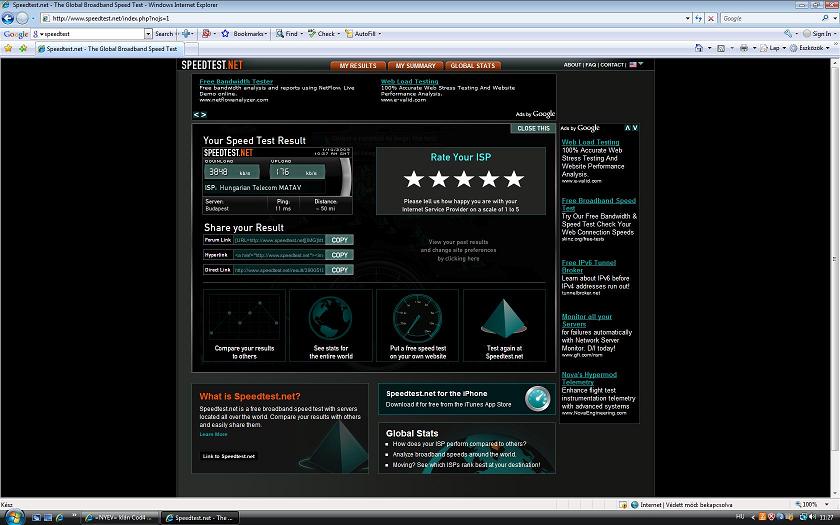This screenshot has width=840, height=525.
Task: Expand the Google Toolbar search box dropdown
Action: coord(148,33)
